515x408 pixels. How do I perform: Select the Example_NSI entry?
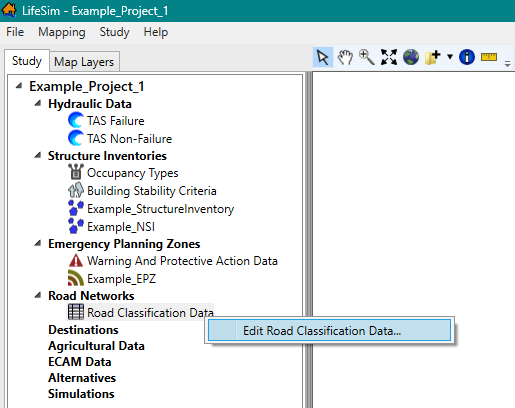coord(121,227)
